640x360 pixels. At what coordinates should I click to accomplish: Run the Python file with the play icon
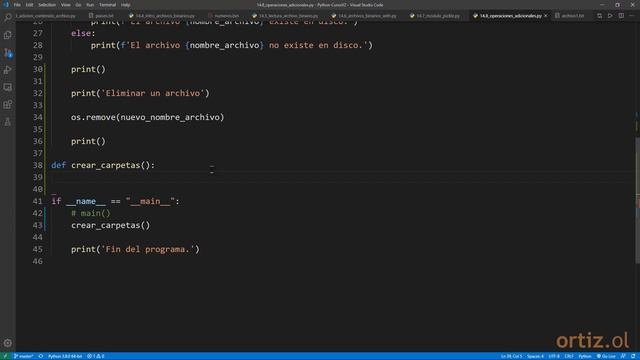click(x=610, y=16)
